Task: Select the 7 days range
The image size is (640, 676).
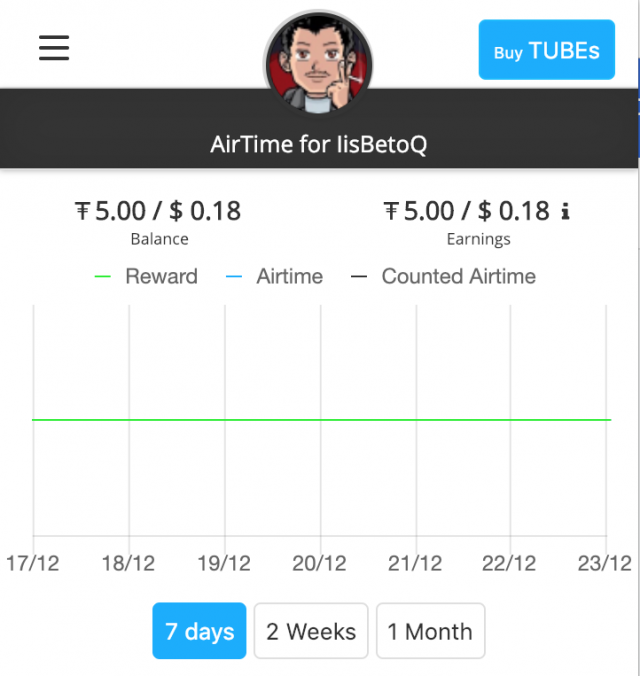Action: click(x=199, y=631)
